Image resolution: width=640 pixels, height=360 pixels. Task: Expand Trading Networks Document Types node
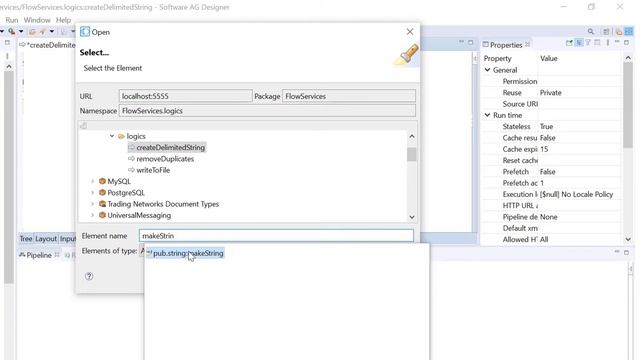[93, 204]
